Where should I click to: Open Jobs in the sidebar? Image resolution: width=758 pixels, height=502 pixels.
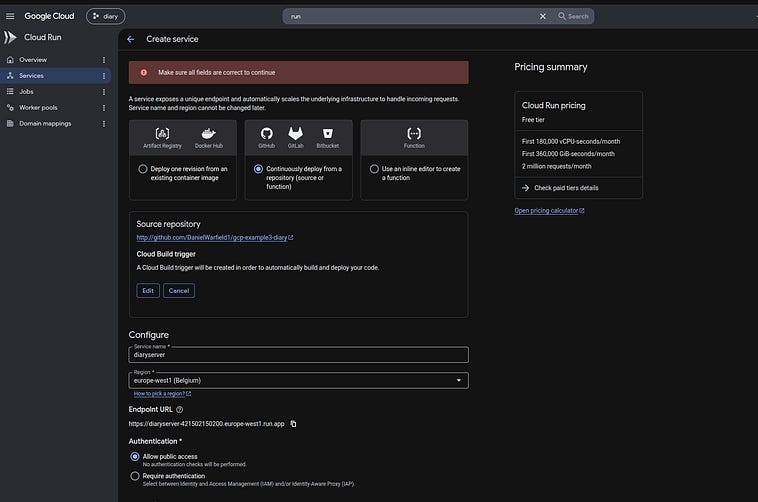click(x=26, y=91)
